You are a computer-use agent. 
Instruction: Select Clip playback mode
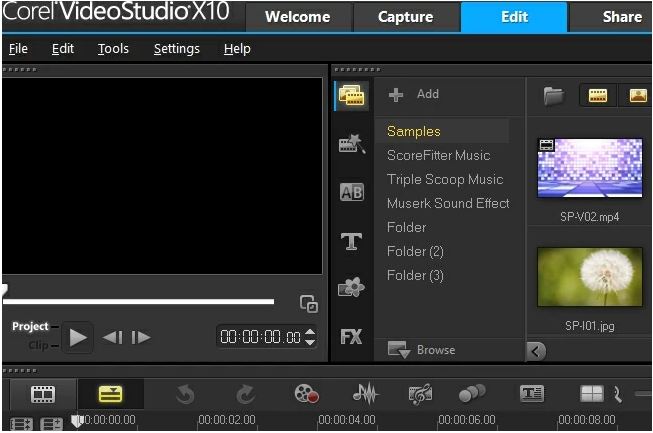[x=39, y=345]
